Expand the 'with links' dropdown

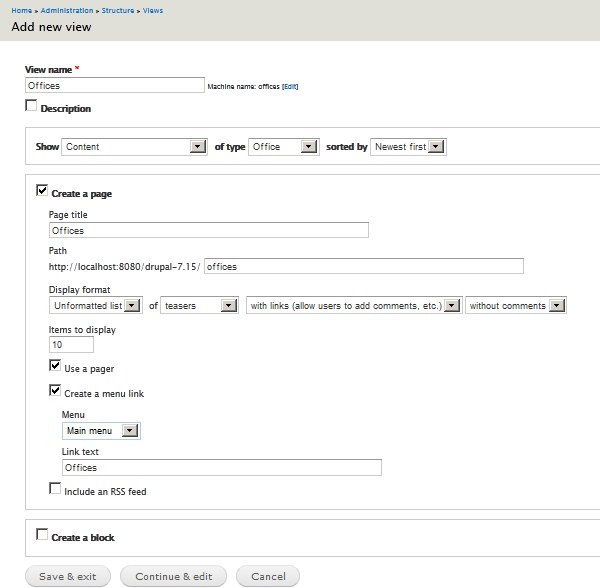tap(354, 306)
